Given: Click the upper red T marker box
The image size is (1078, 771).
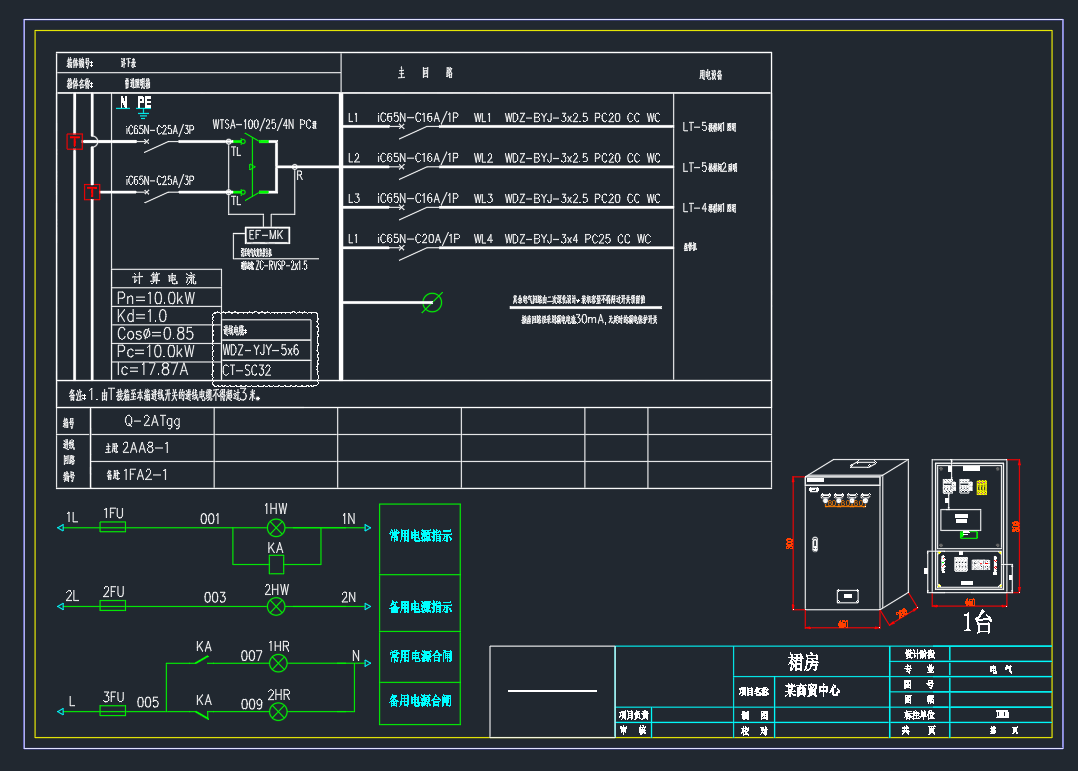Looking at the screenshot, I should pos(74,141).
